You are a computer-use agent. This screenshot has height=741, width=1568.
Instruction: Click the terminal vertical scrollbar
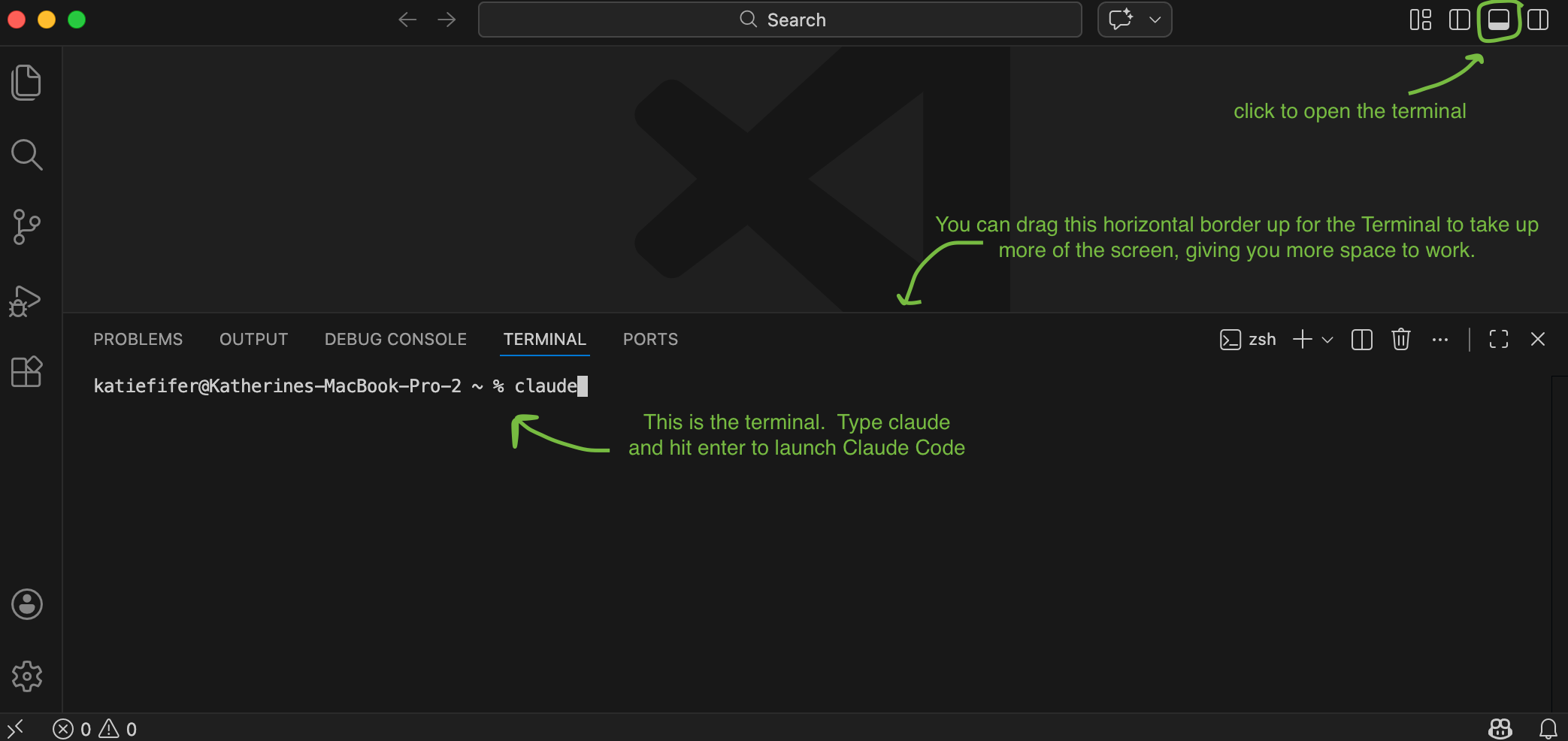(1559, 544)
